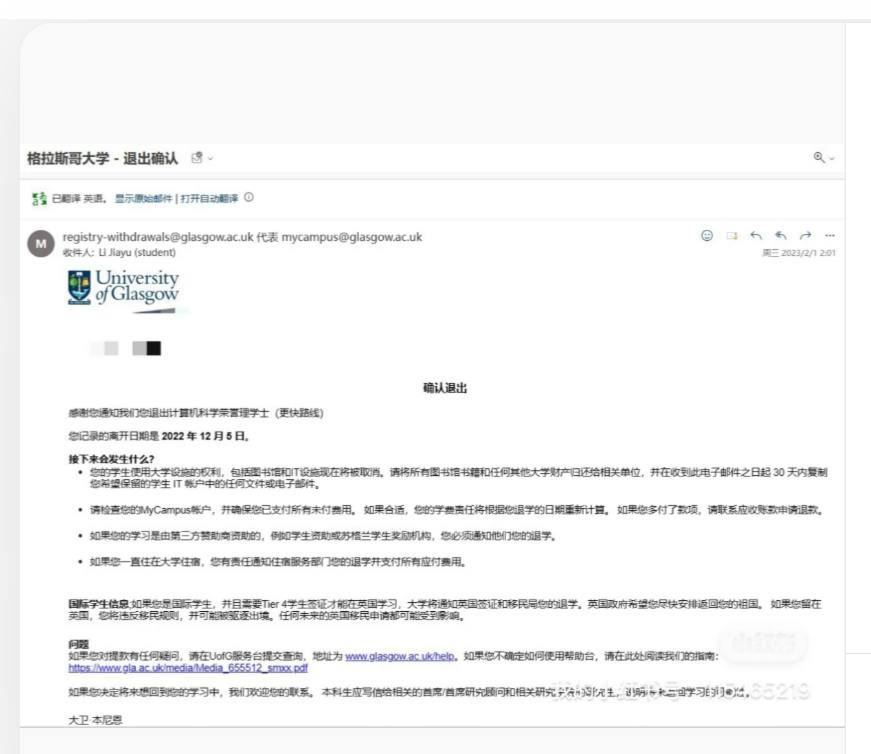Select the tag icon beside the reply arrows

(x=733, y=236)
